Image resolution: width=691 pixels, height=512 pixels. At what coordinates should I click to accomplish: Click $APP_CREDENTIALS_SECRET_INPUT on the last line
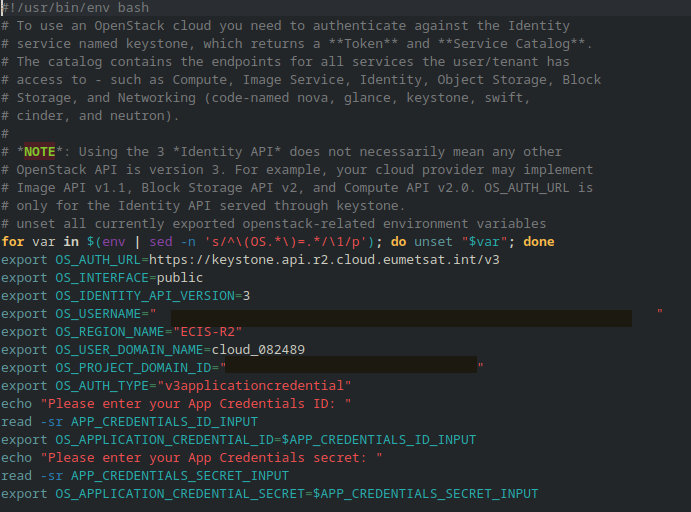[425, 494]
